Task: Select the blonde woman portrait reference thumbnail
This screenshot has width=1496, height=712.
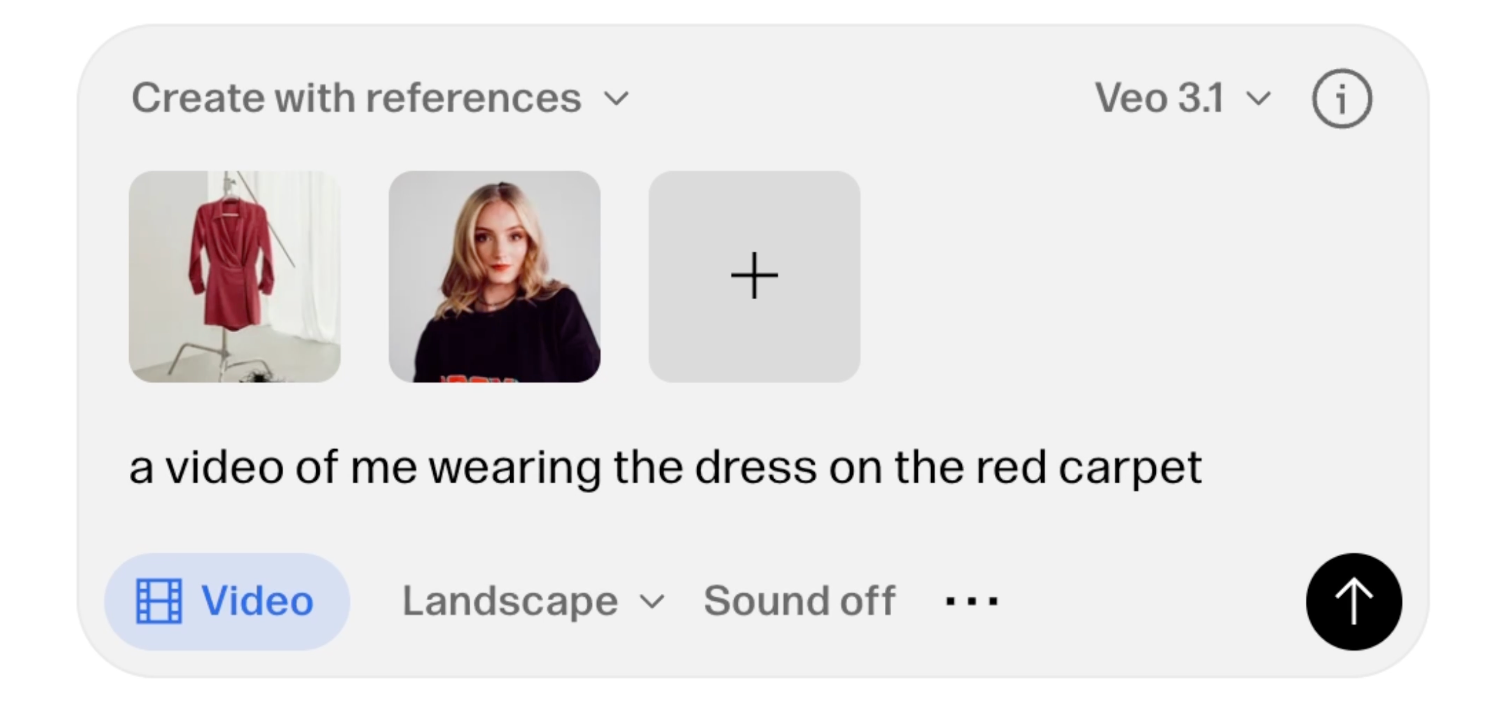Action: (494, 277)
